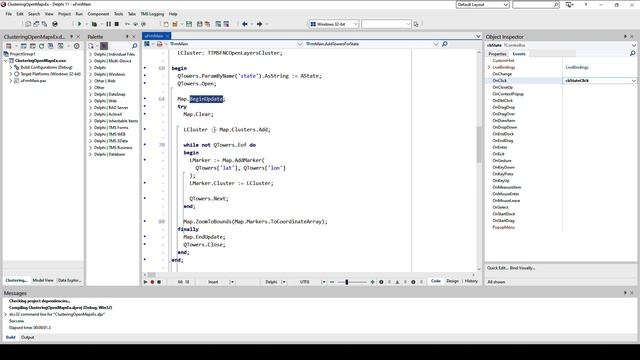Click the Run (green play) toolbar button
This screenshot has width=640, height=360.
(x=80, y=24)
